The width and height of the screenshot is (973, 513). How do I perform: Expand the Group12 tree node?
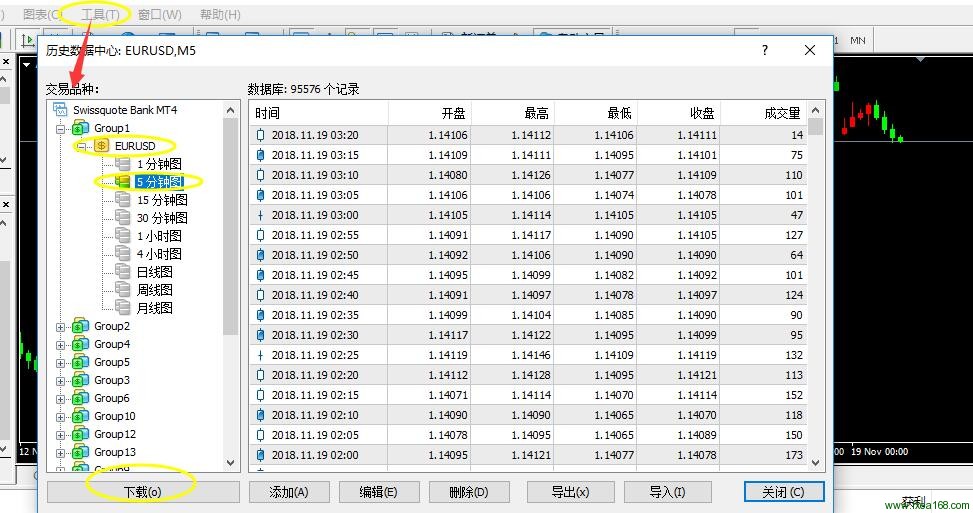point(61,435)
